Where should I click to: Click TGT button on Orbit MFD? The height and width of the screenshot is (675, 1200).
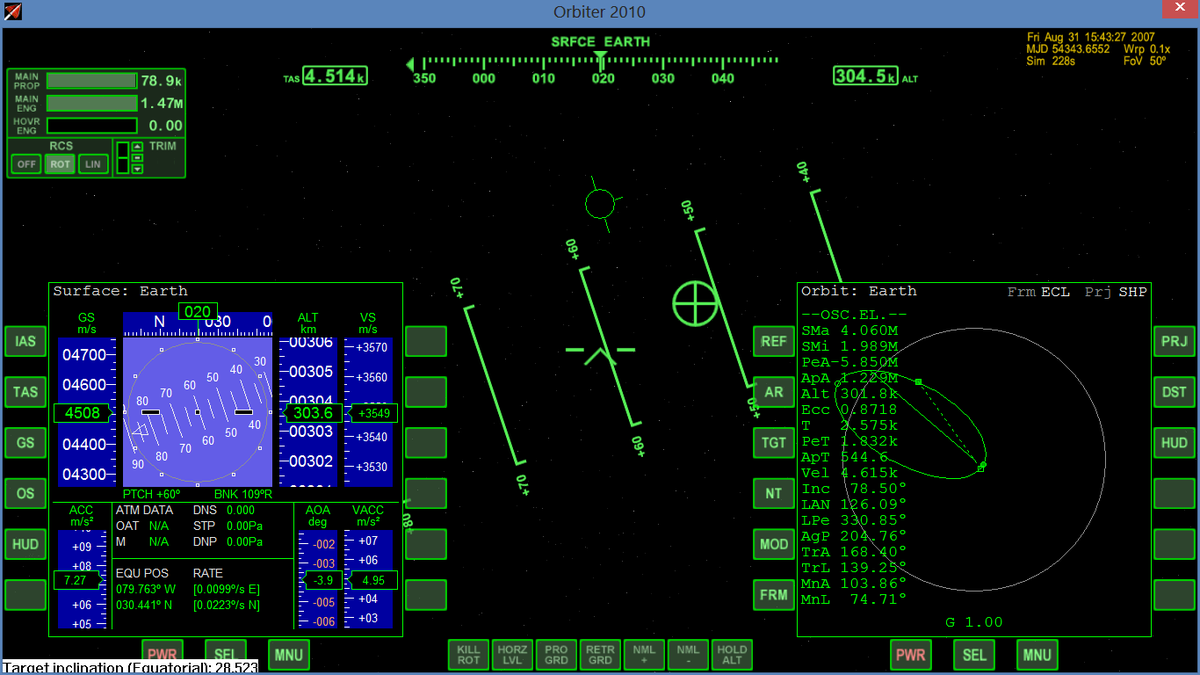(774, 443)
